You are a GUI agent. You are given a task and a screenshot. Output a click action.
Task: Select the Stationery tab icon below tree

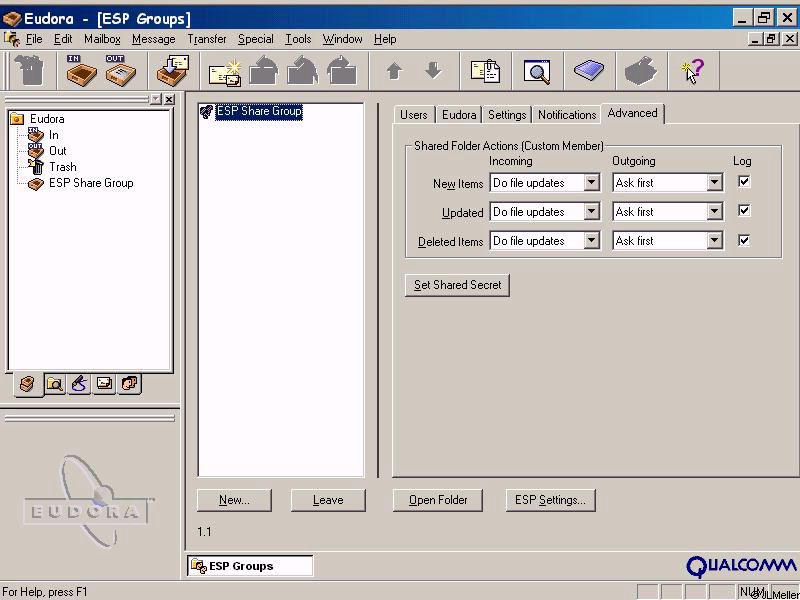point(105,384)
